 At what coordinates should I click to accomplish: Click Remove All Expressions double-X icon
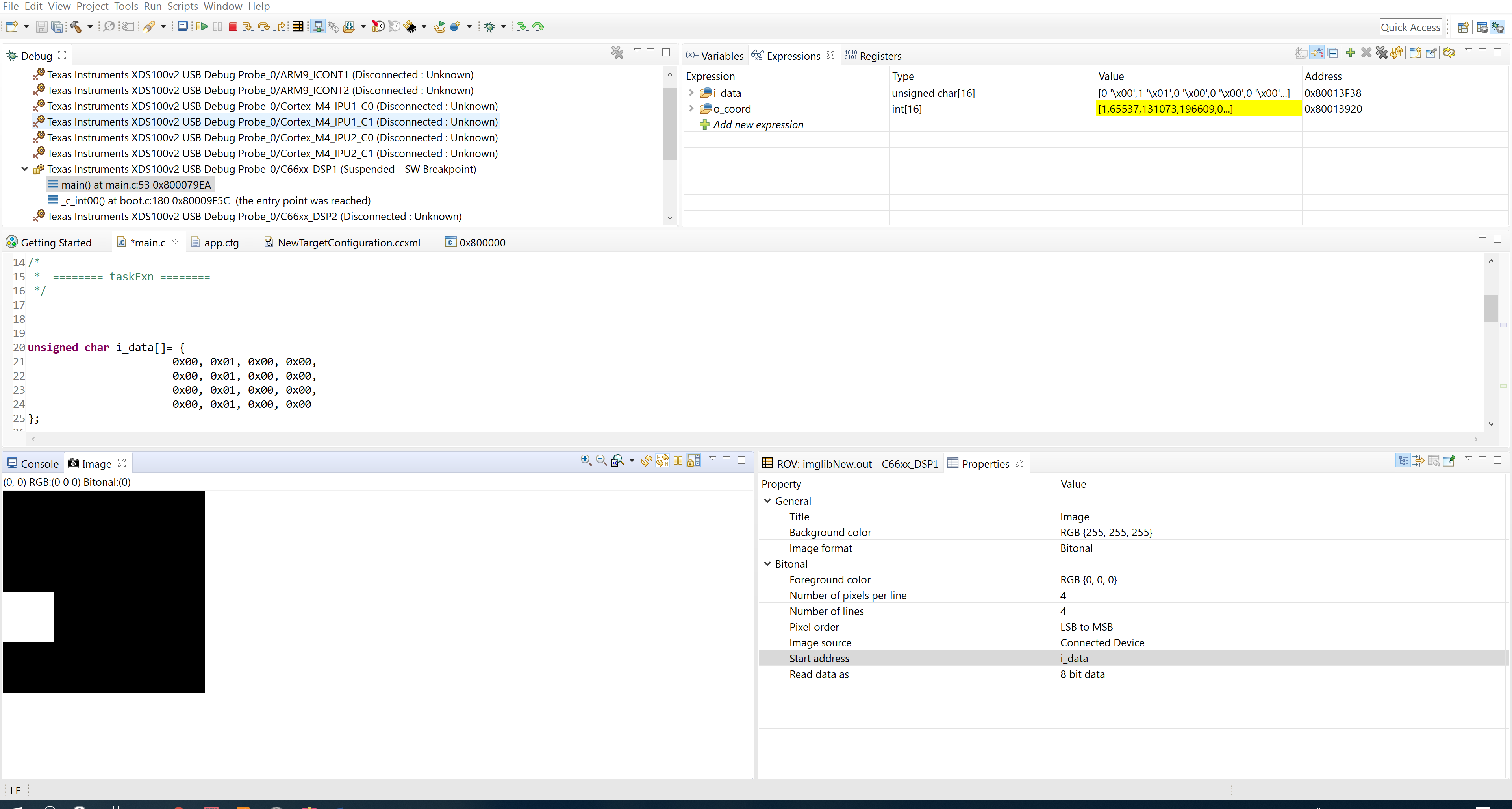tap(1382, 53)
